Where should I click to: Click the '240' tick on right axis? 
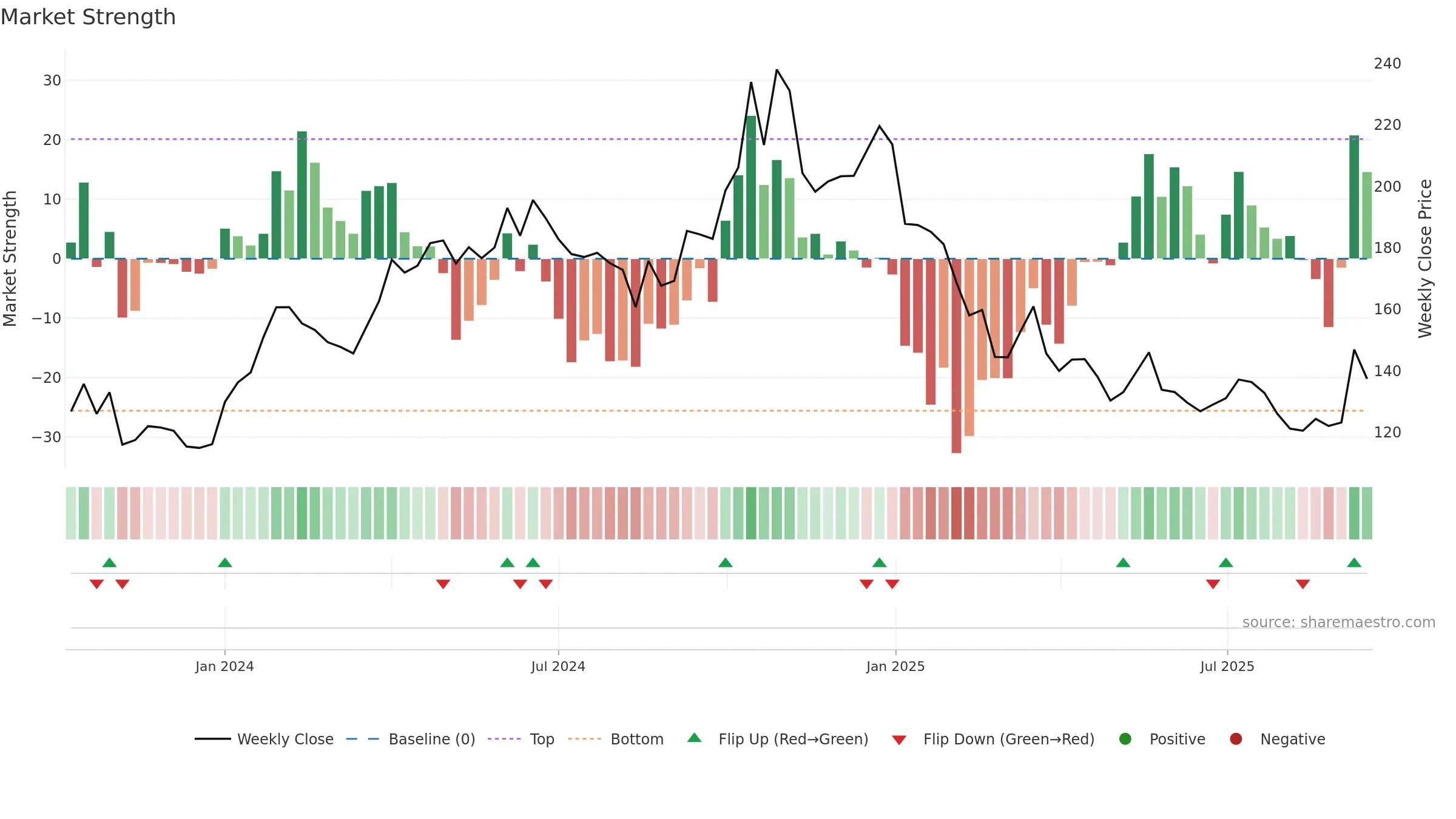[1387, 64]
